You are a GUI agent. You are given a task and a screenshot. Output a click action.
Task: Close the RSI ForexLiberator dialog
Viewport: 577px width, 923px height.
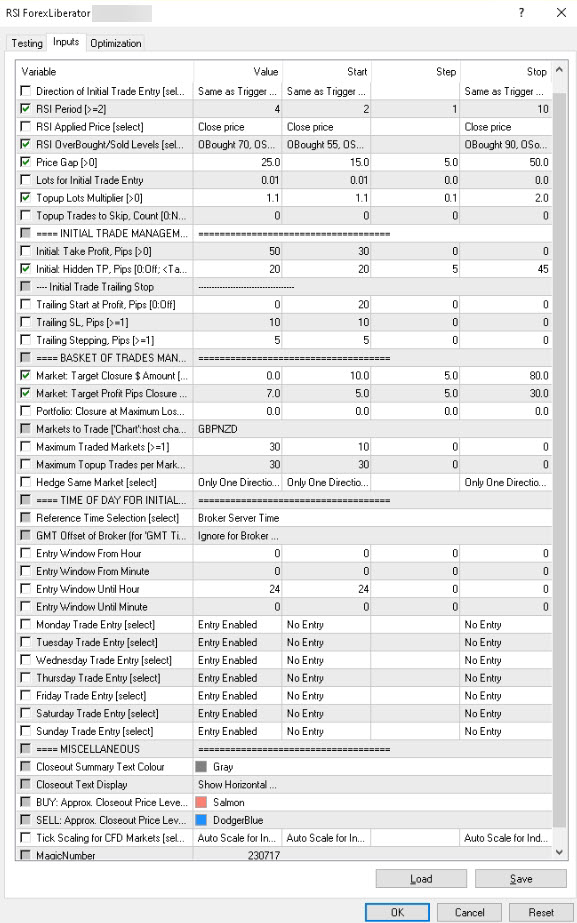click(561, 12)
